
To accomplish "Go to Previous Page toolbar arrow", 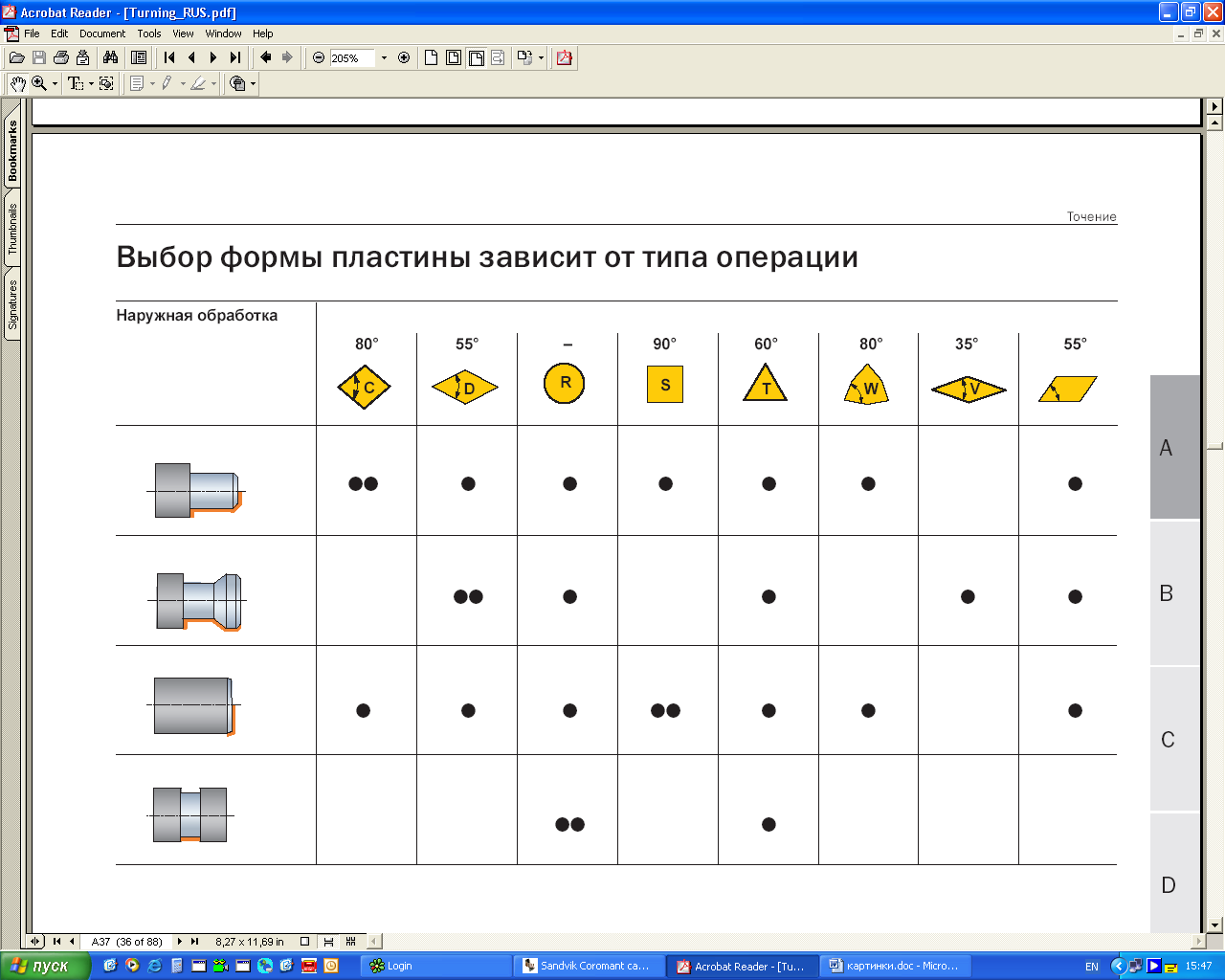I will [191, 57].
